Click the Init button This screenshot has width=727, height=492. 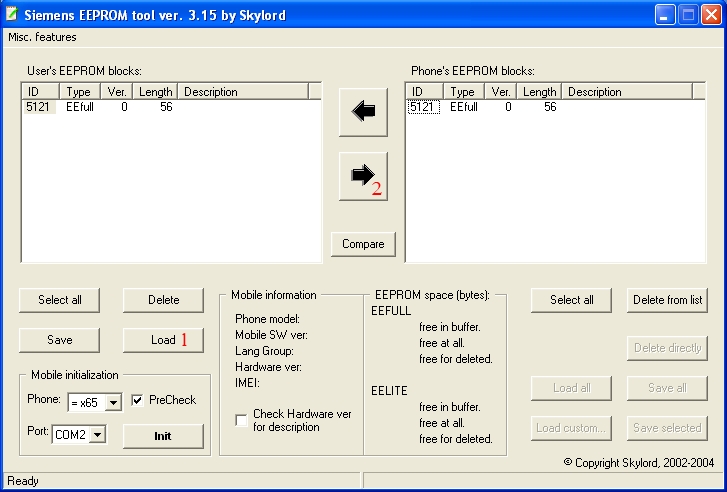pos(163,436)
